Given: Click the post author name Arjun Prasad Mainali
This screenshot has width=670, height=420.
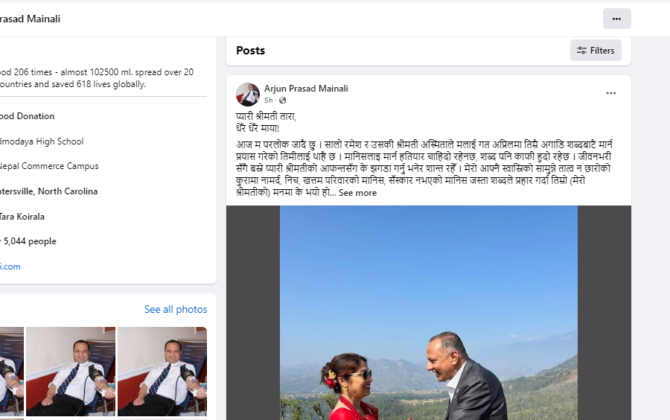Looking at the screenshot, I should coord(306,88).
